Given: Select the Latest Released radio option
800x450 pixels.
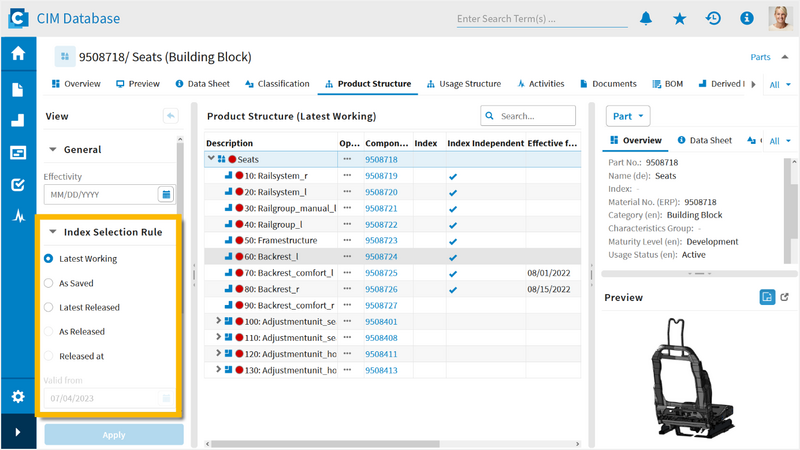Looking at the screenshot, I should (x=48, y=307).
